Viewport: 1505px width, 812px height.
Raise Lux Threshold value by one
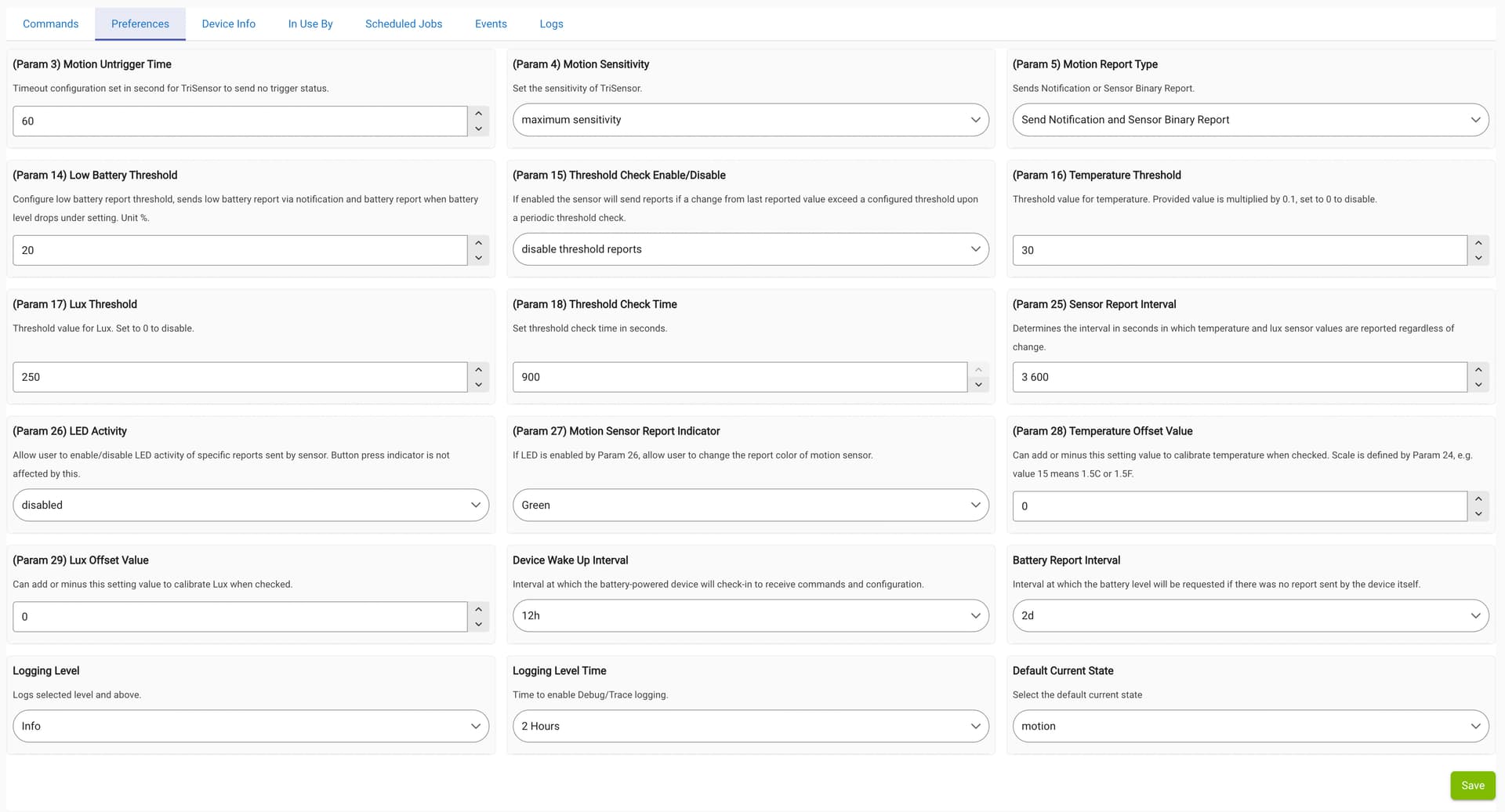coord(478,369)
